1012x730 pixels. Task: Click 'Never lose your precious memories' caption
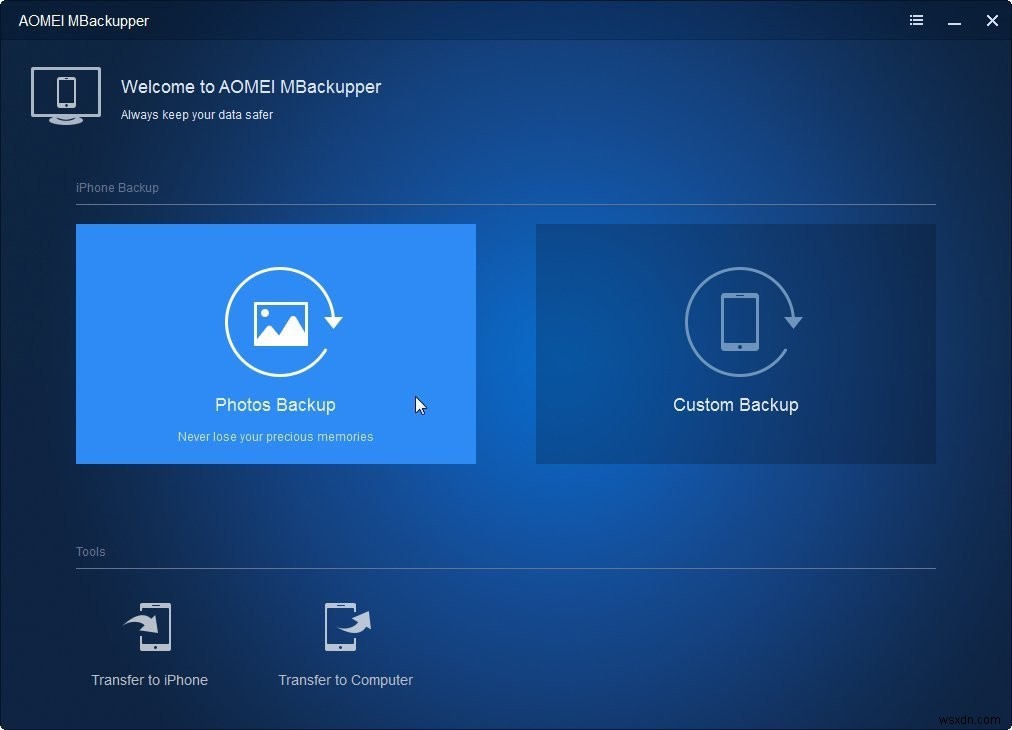(x=275, y=437)
